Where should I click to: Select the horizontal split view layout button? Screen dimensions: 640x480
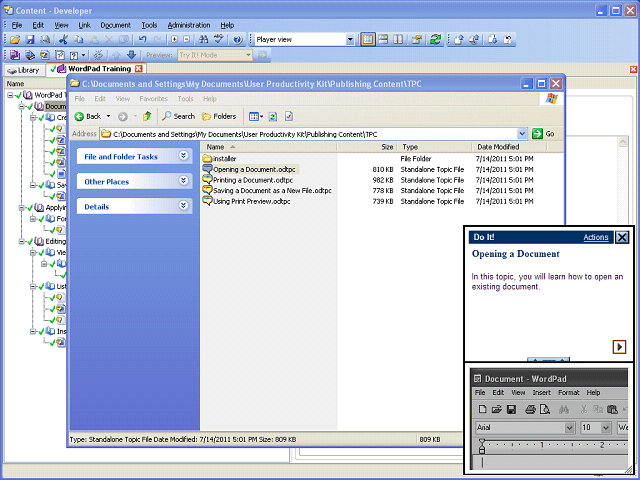(383, 40)
